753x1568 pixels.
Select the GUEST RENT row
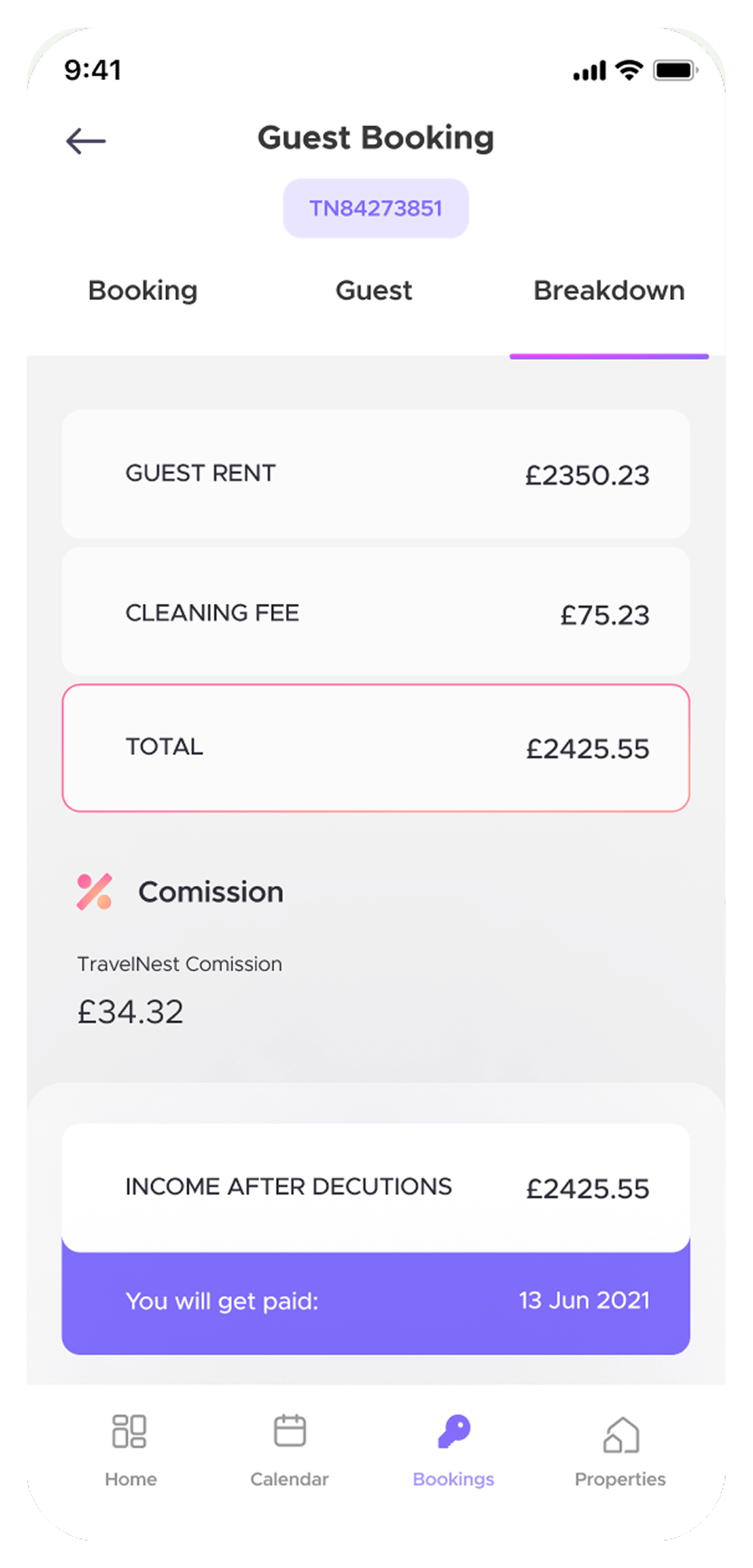tap(376, 474)
